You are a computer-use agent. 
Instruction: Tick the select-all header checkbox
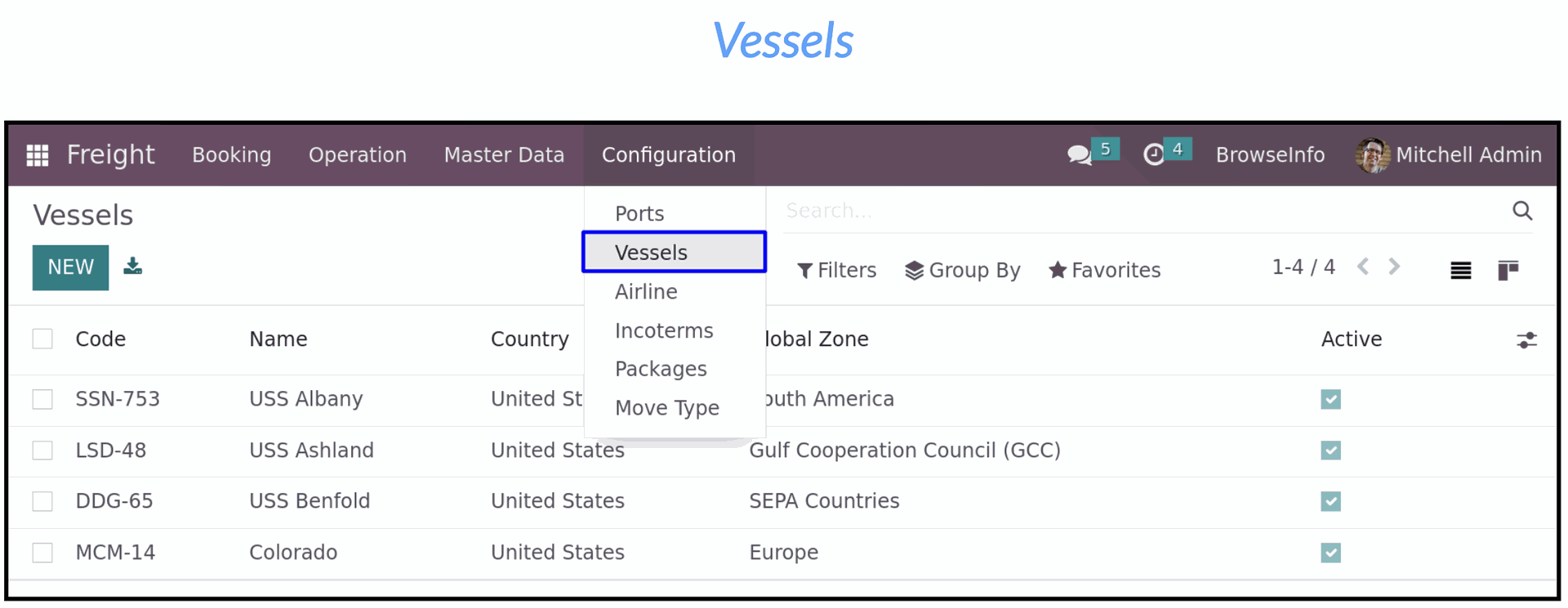pos(42,339)
